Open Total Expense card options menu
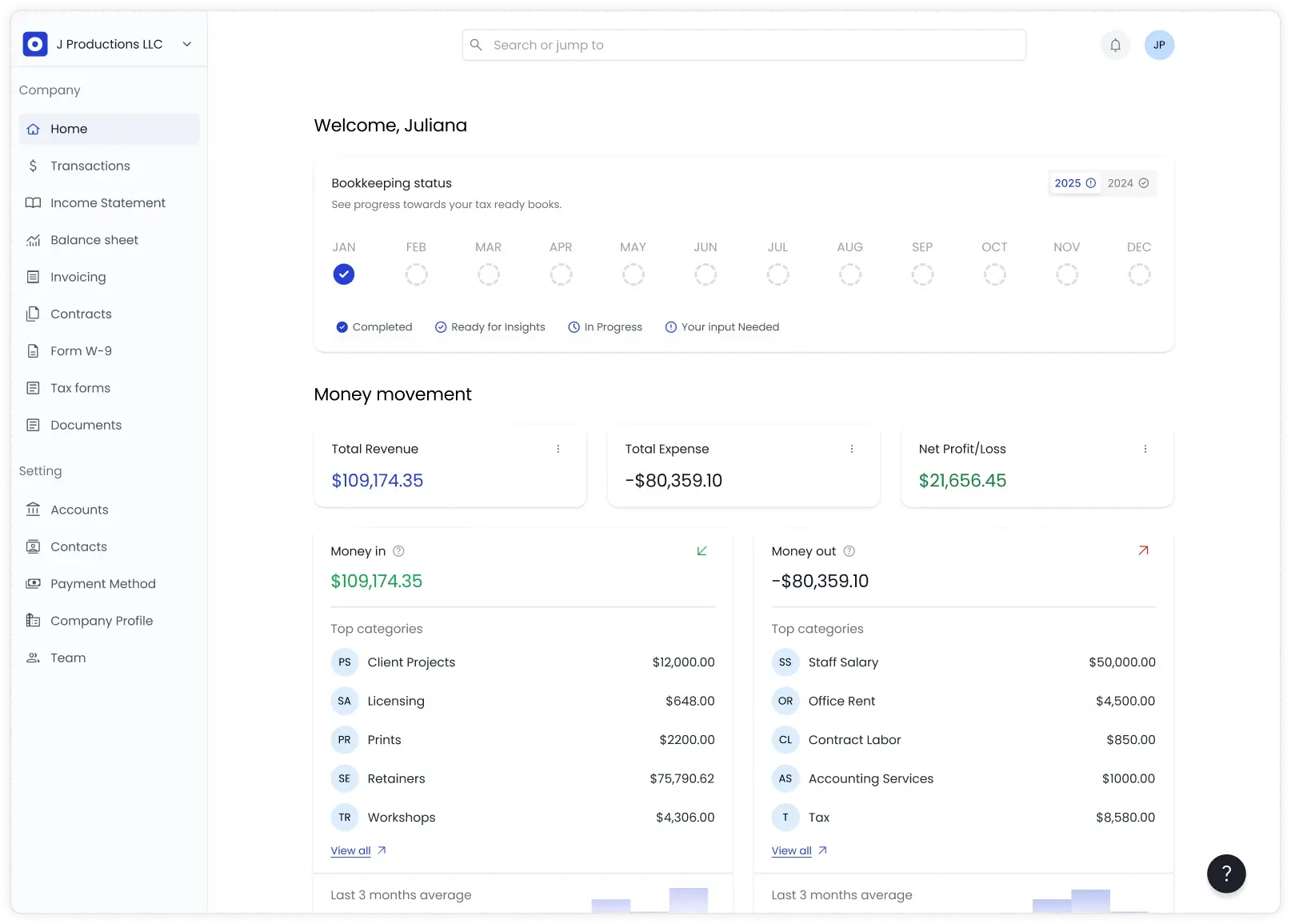This screenshot has width=1291, height=924. (x=852, y=449)
